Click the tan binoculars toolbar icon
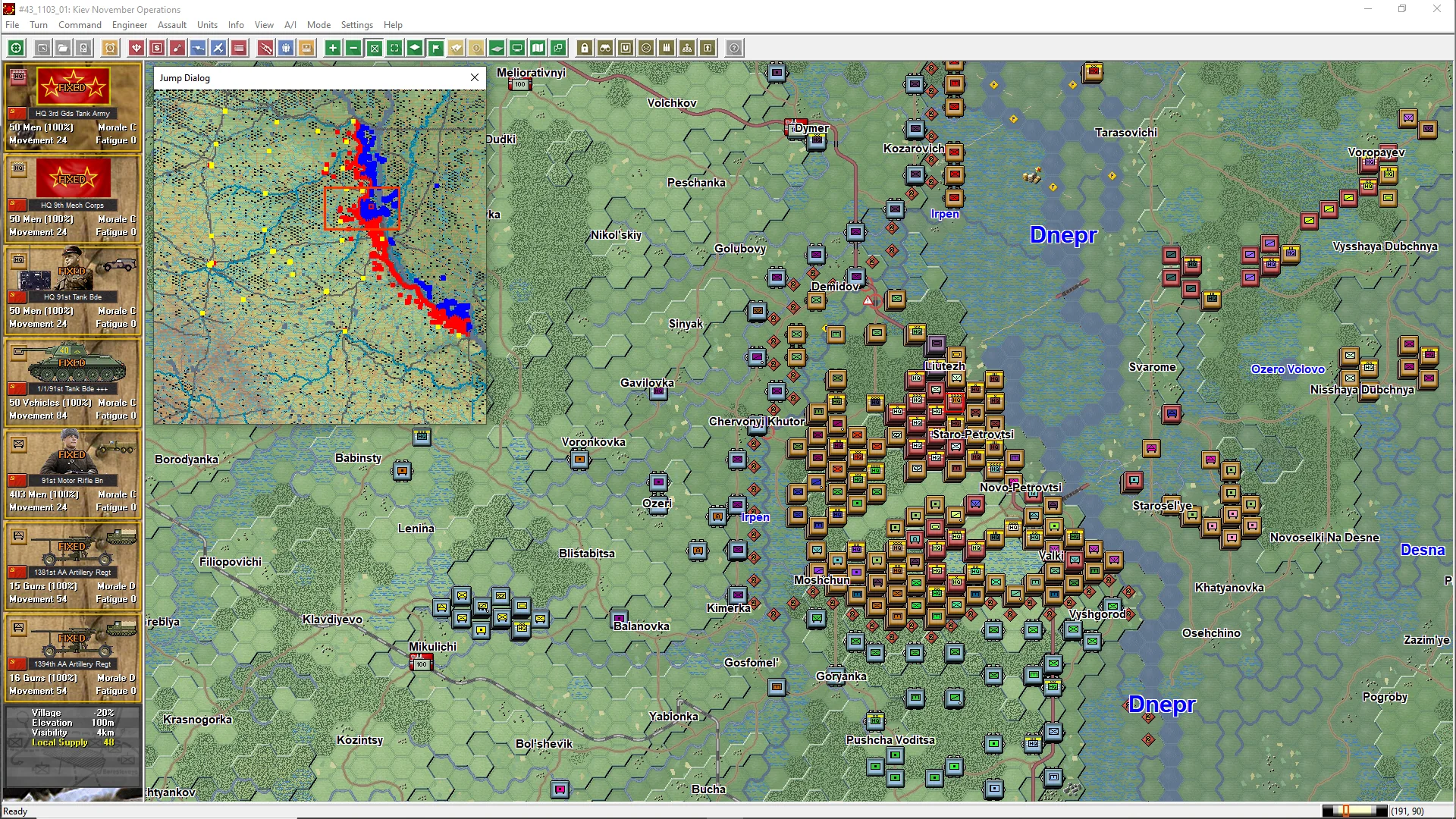The image size is (1456, 819). (x=456, y=48)
